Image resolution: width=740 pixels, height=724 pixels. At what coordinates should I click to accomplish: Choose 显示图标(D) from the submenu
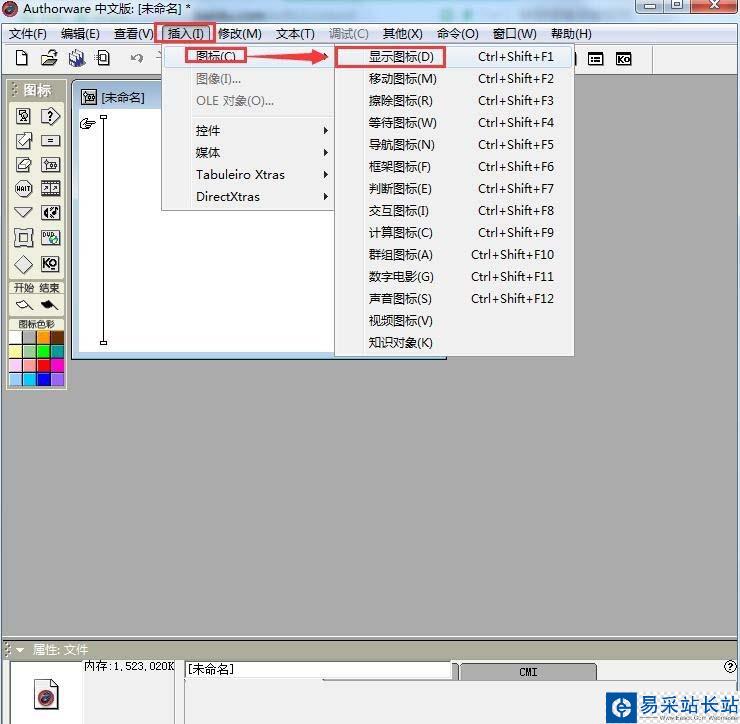click(454, 57)
